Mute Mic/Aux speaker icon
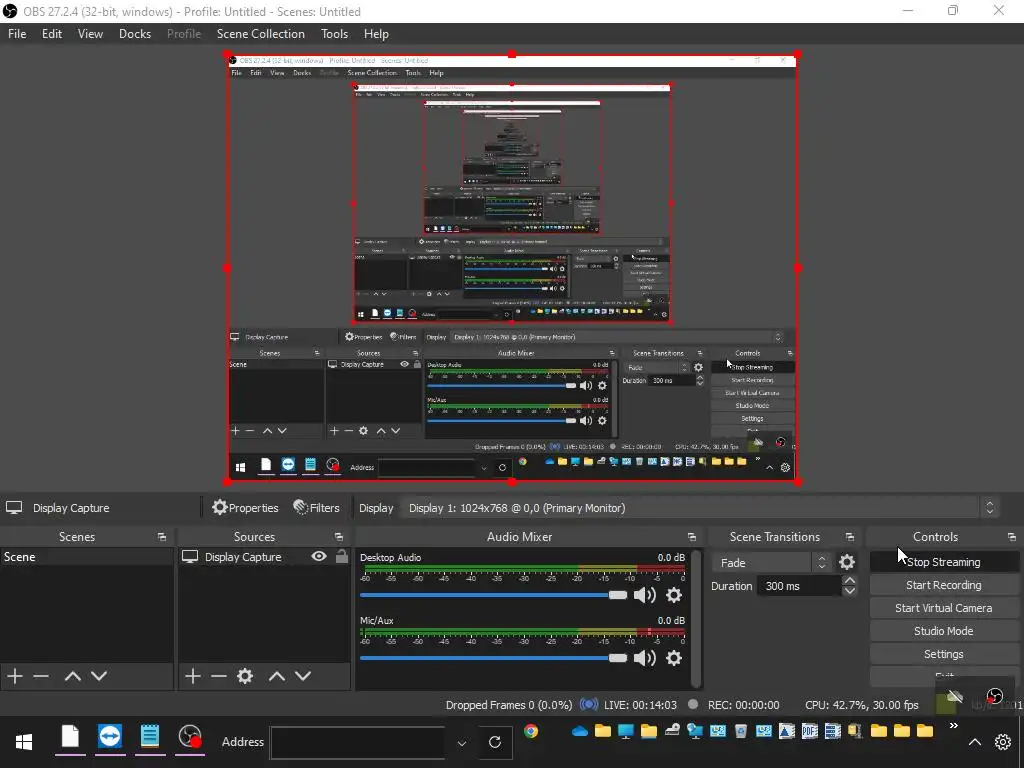This screenshot has height=768, width=1024. point(645,658)
